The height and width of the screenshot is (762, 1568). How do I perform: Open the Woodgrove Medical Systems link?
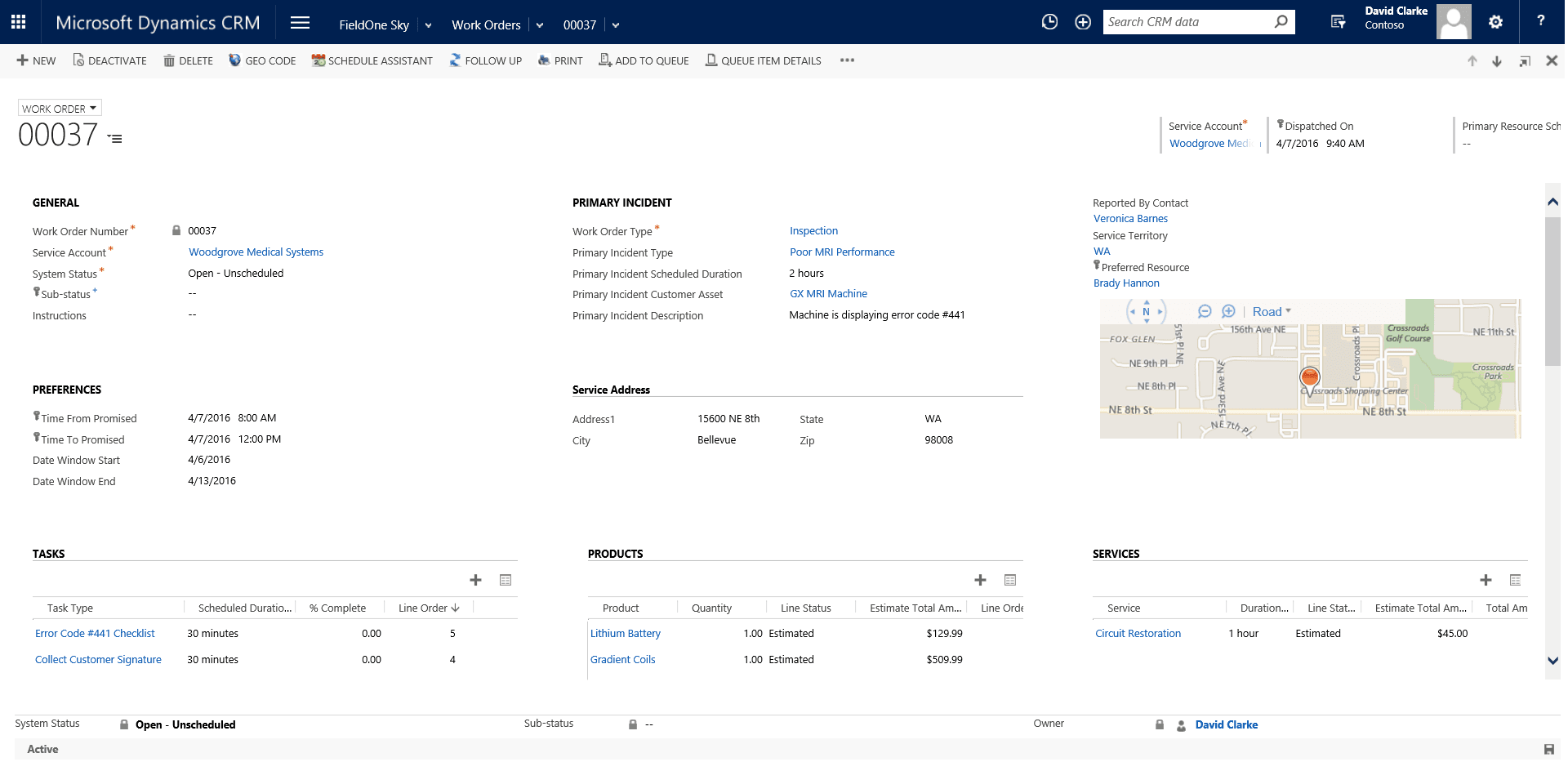[x=256, y=252]
